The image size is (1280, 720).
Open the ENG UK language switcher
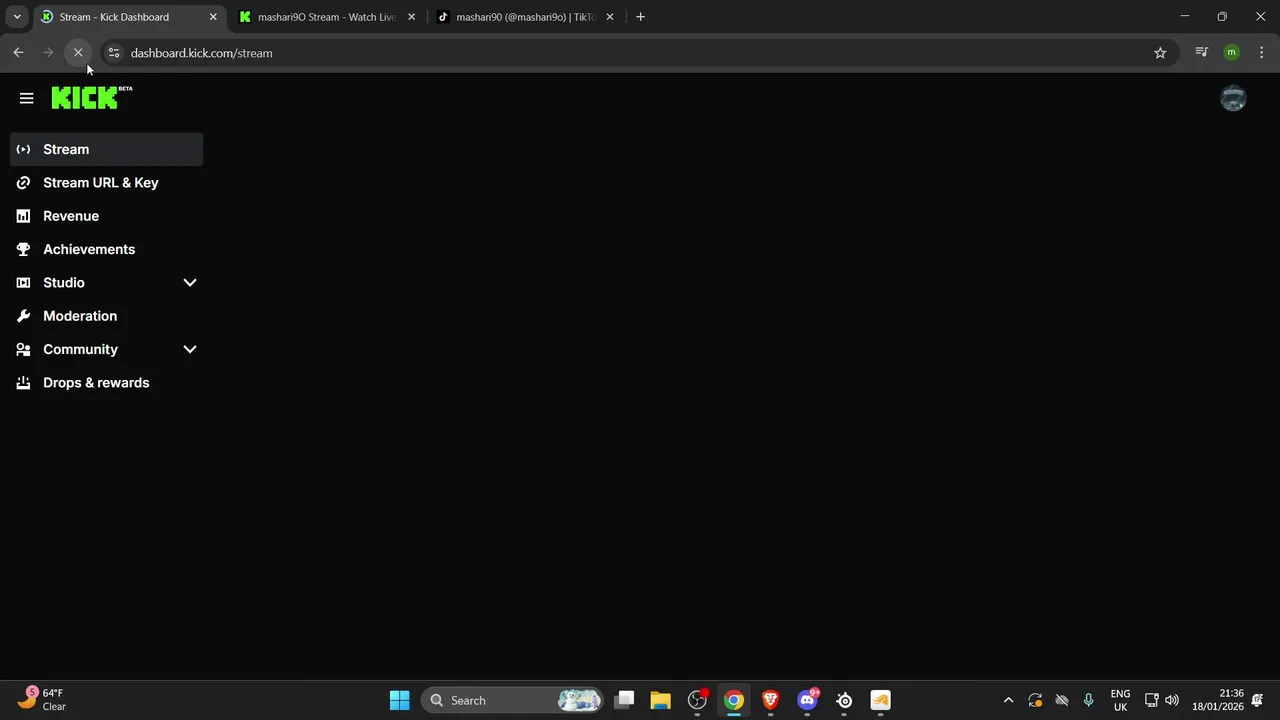click(1120, 700)
